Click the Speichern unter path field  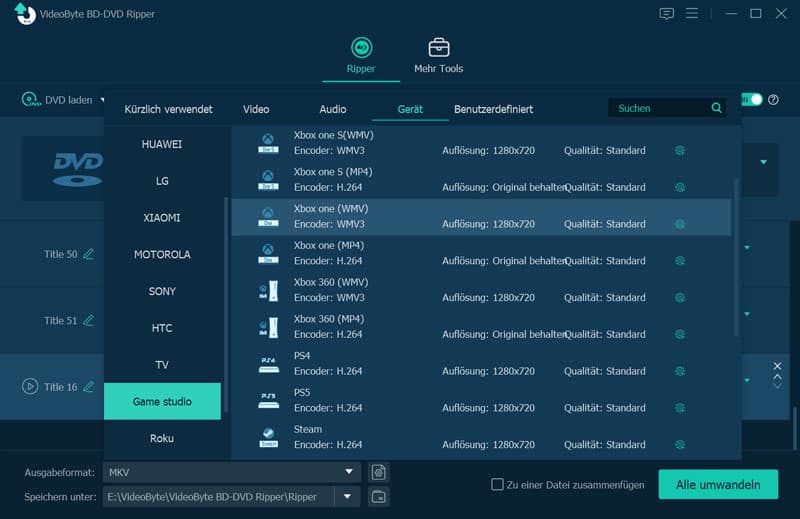coord(219,497)
